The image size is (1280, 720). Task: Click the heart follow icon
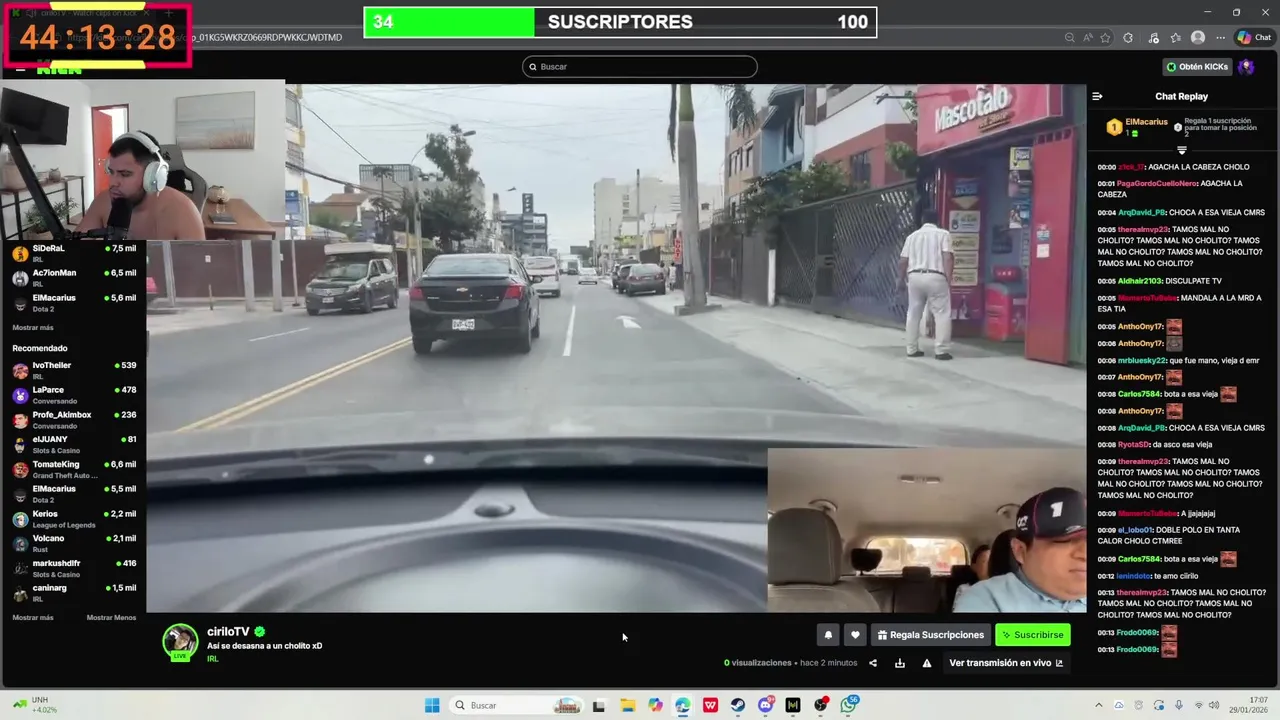855,635
